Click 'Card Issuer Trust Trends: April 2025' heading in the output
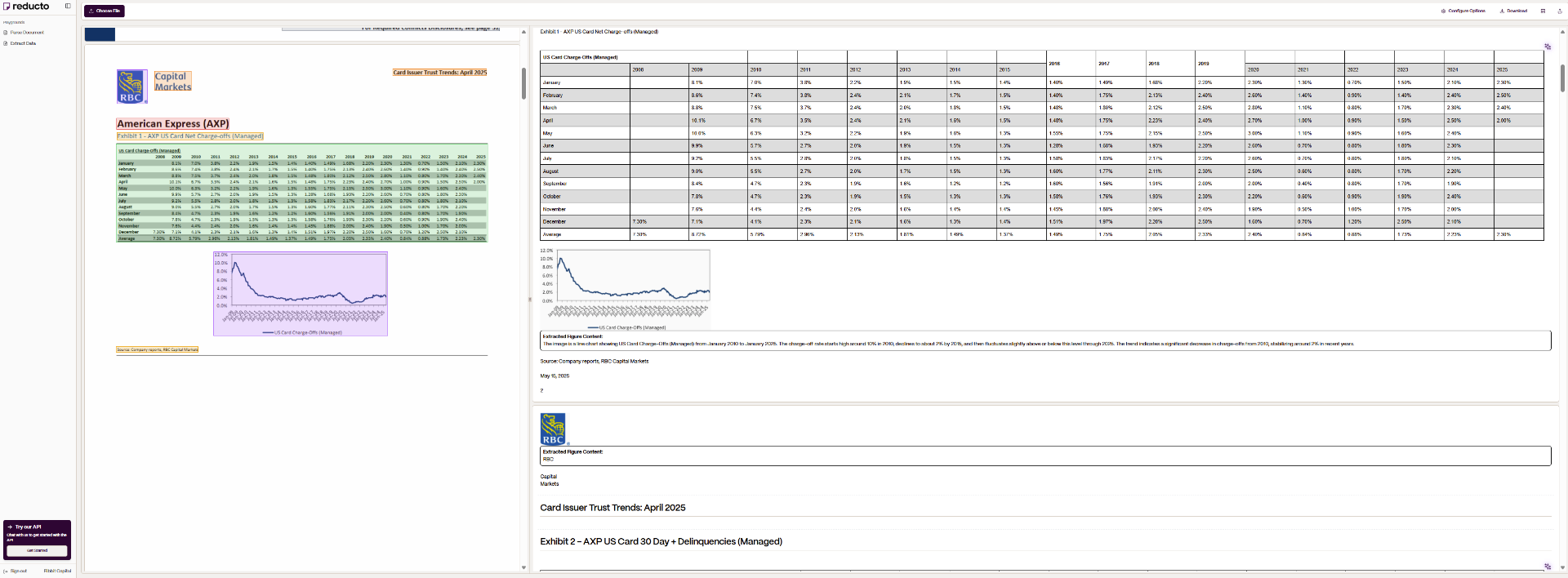The width and height of the screenshot is (1568, 578). [x=612, y=508]
